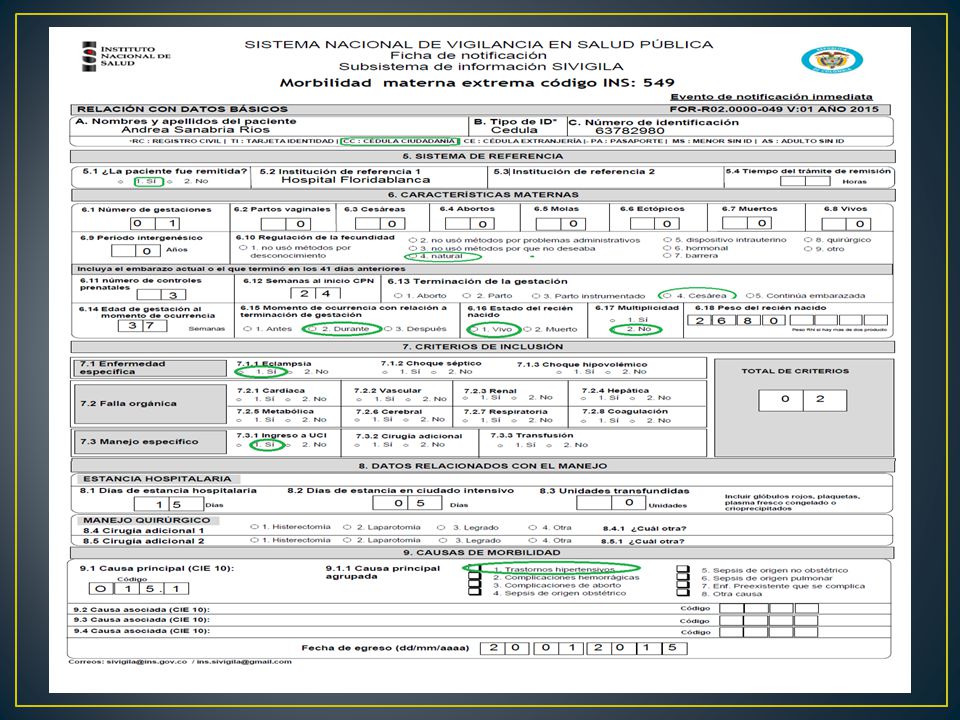
Task: Mark '1. Vivo' for estado del recién nacido
Action: (475, 329)
